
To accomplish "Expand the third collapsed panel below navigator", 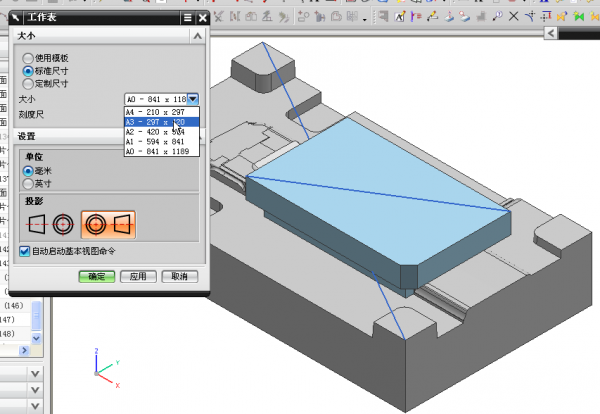I will [35, 406].
